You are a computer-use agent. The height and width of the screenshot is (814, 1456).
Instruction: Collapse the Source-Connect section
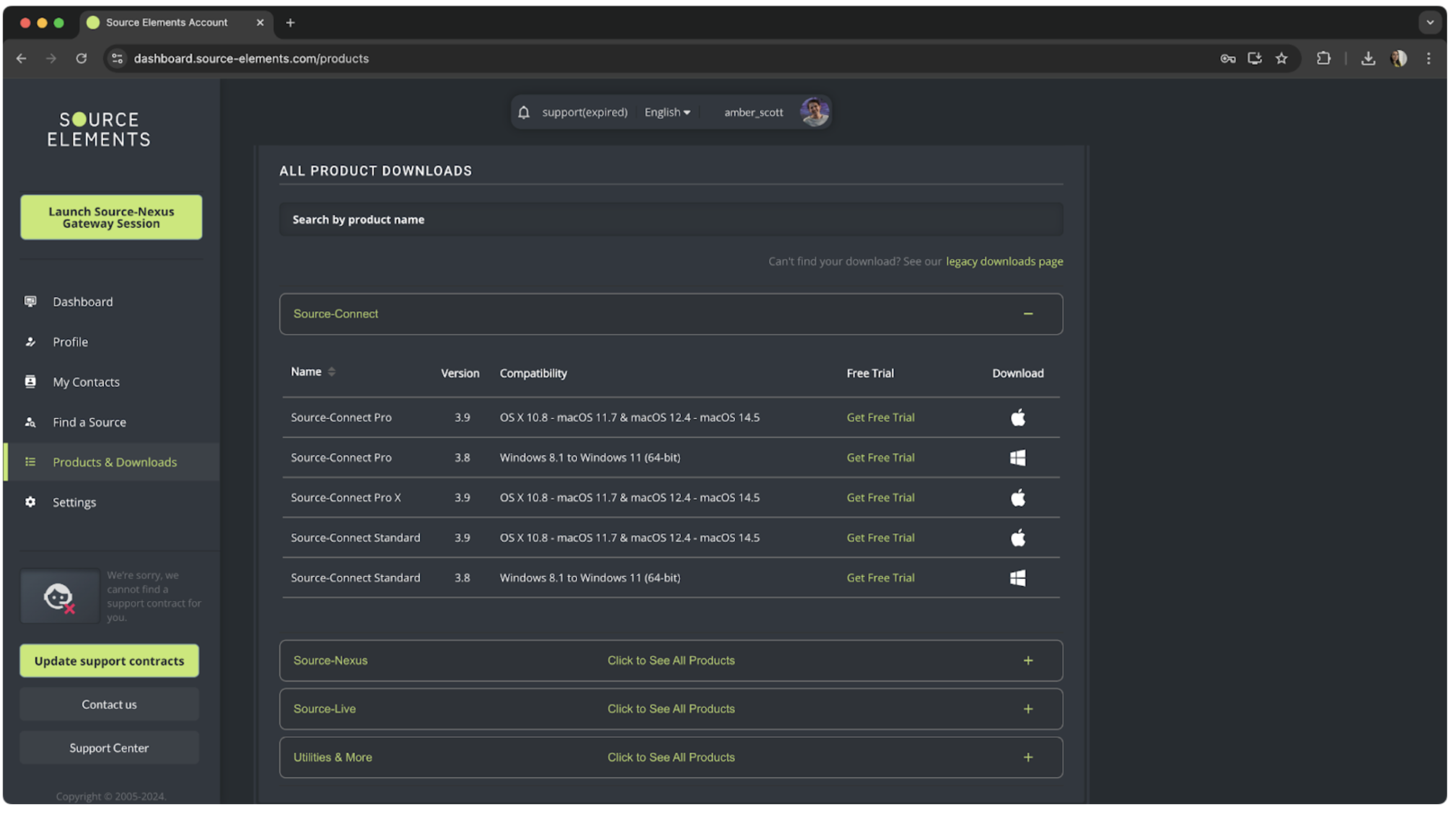[1028, 314]
